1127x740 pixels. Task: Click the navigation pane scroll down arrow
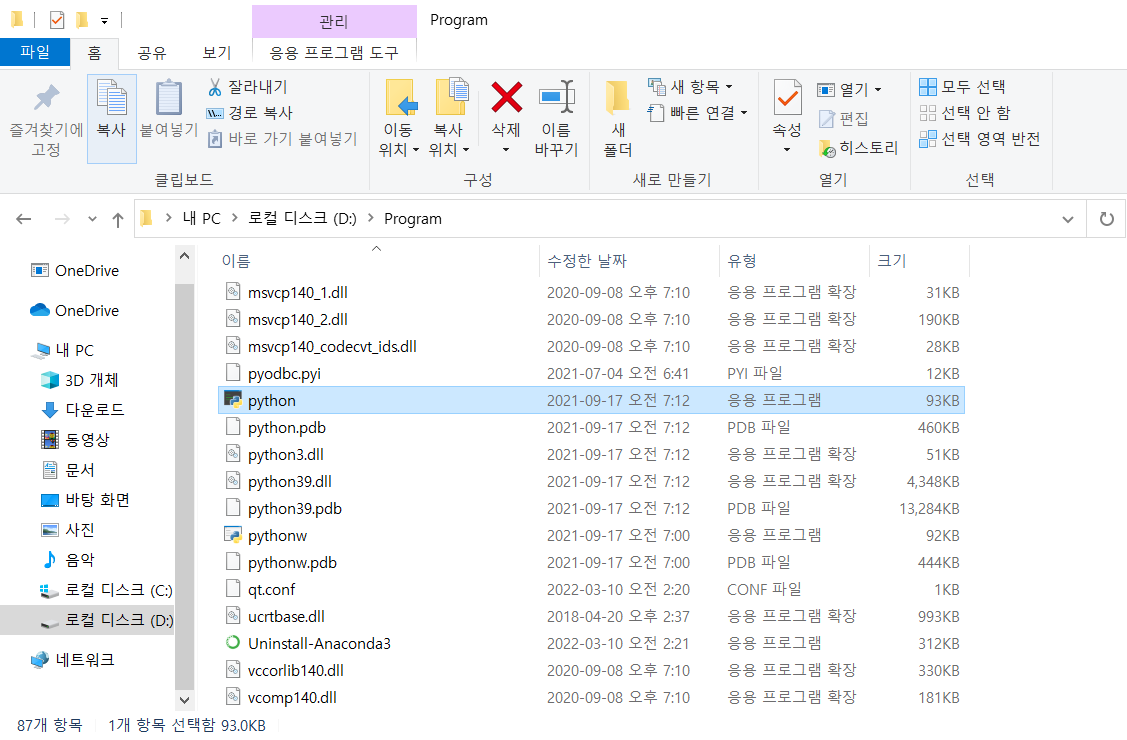click(x=184, y=700)
